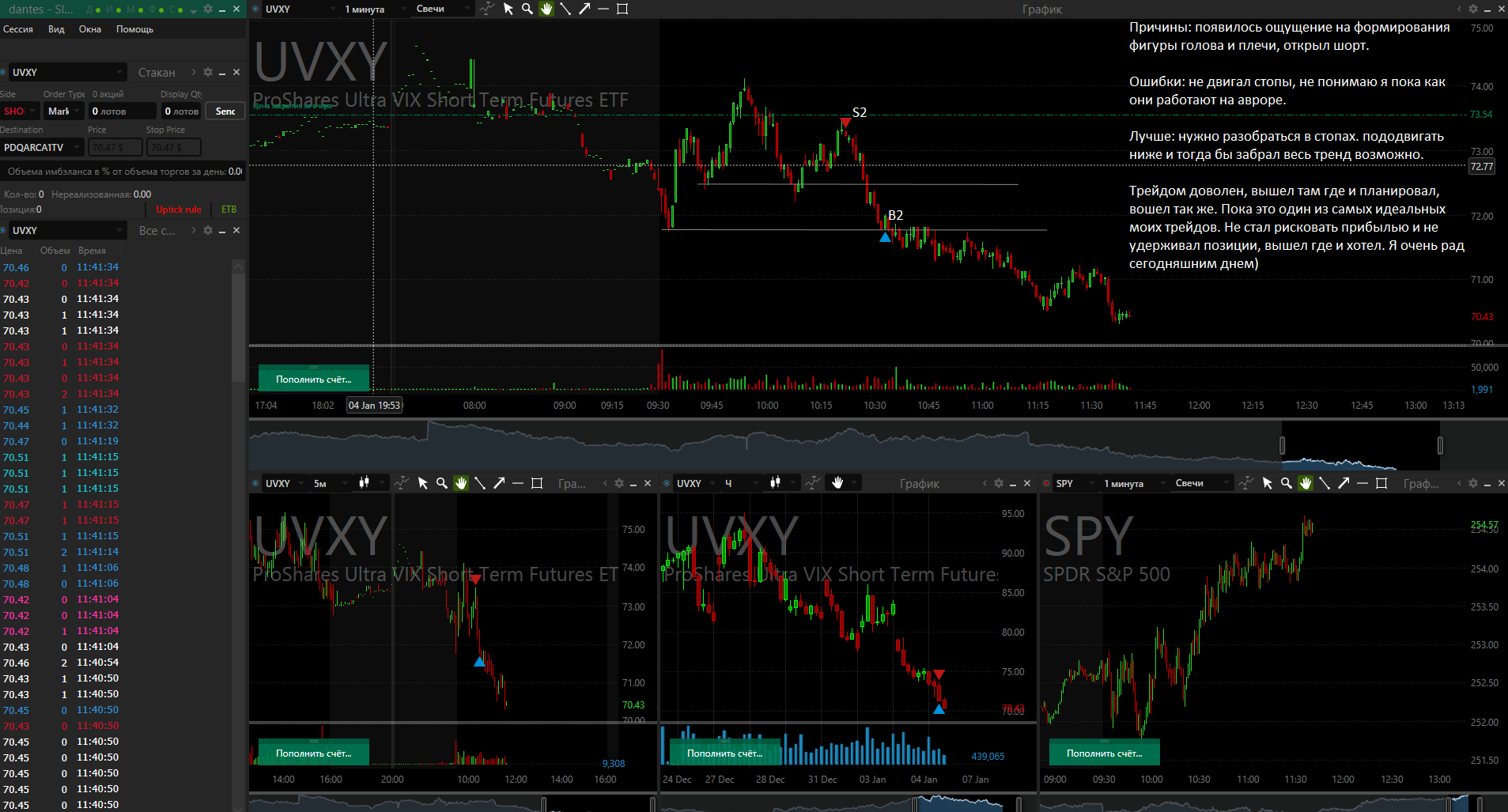
Task: Select rectangle tool in UVXY 5м chart
Action: (537, 483)
